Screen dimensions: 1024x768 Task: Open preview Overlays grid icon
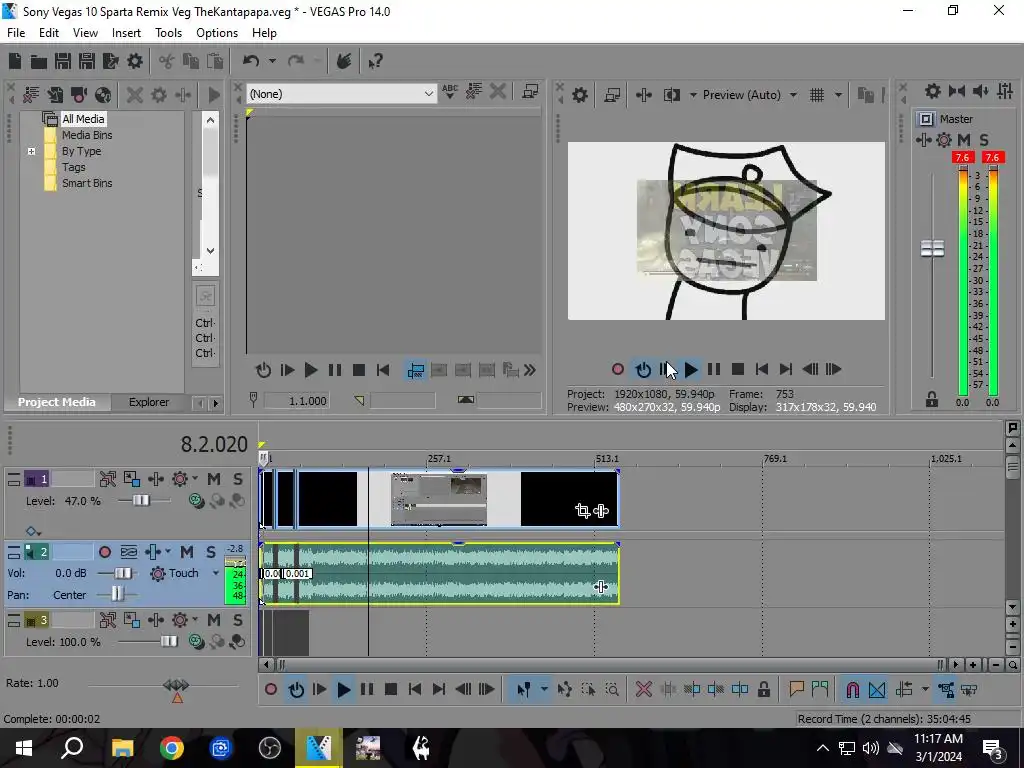[817, 95]
